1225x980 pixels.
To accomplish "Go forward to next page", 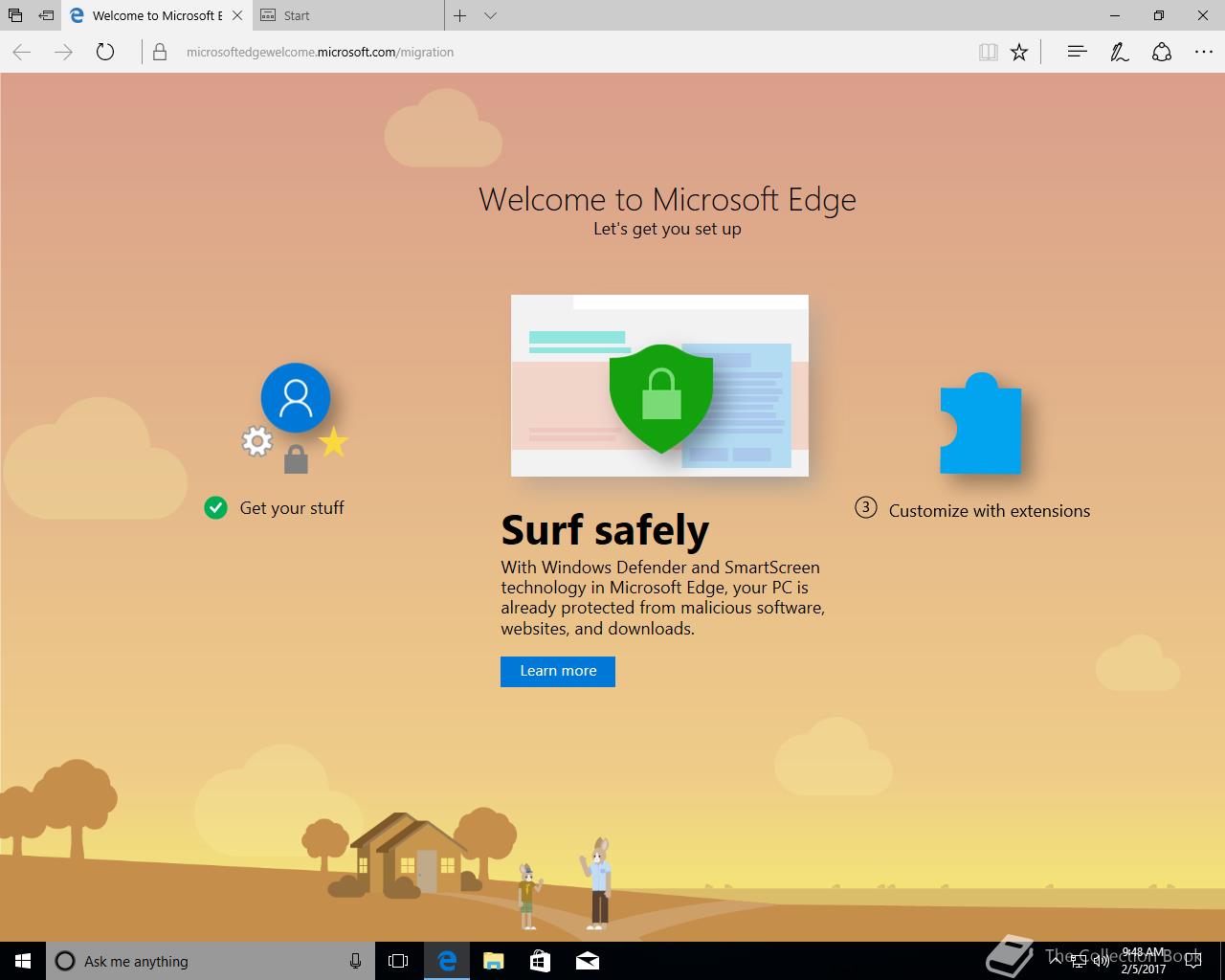I will pos(63,52).
